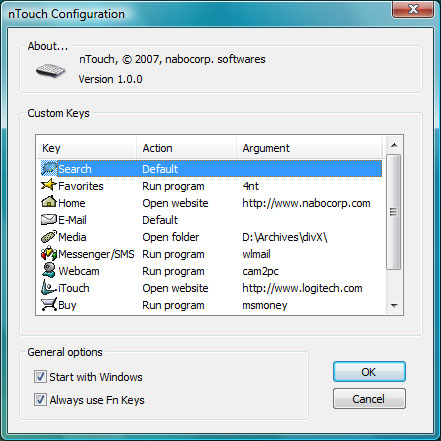This screenshot has height=441, width=441.
Task: Click the Webcam icon
Action: (49, 270)
